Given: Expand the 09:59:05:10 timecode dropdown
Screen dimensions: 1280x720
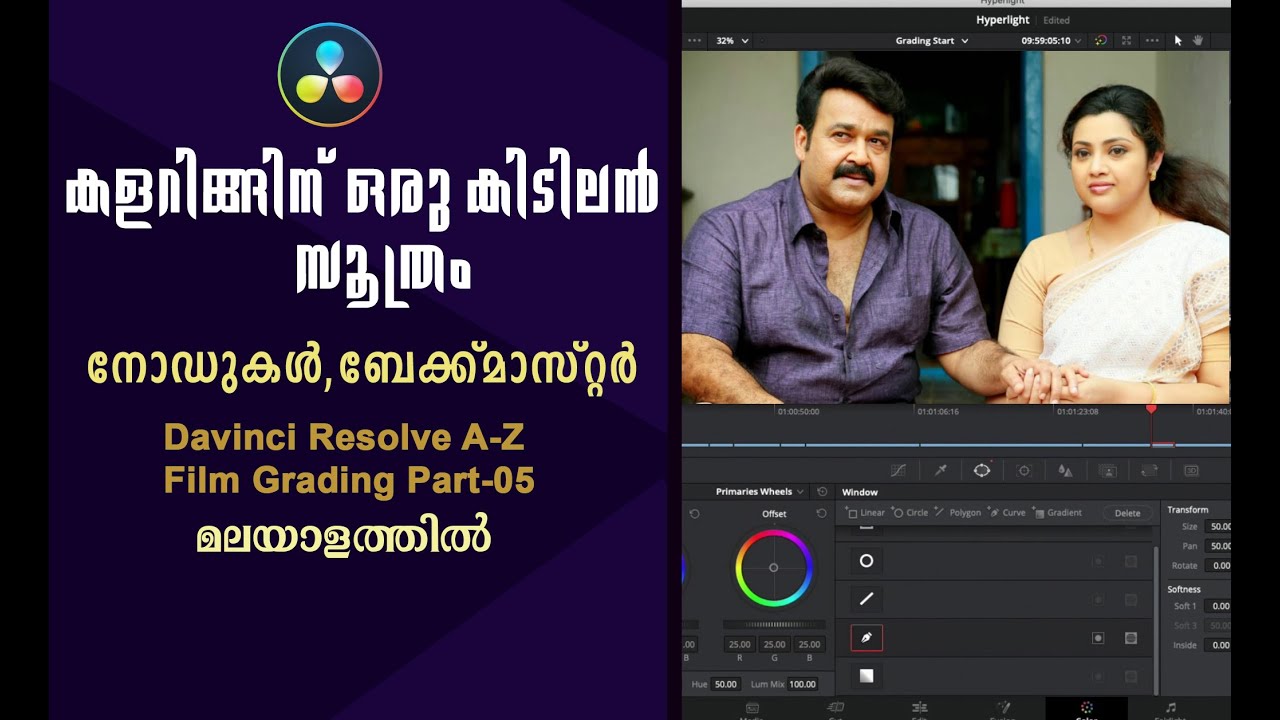Looking at the screenshot, I should tap(1051, 41).
